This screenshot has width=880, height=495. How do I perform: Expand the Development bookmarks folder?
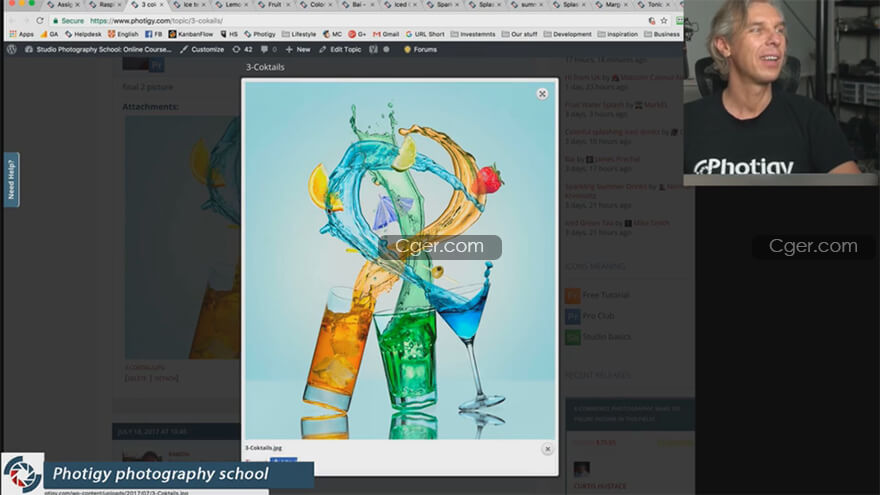click(x=567, y=34)
